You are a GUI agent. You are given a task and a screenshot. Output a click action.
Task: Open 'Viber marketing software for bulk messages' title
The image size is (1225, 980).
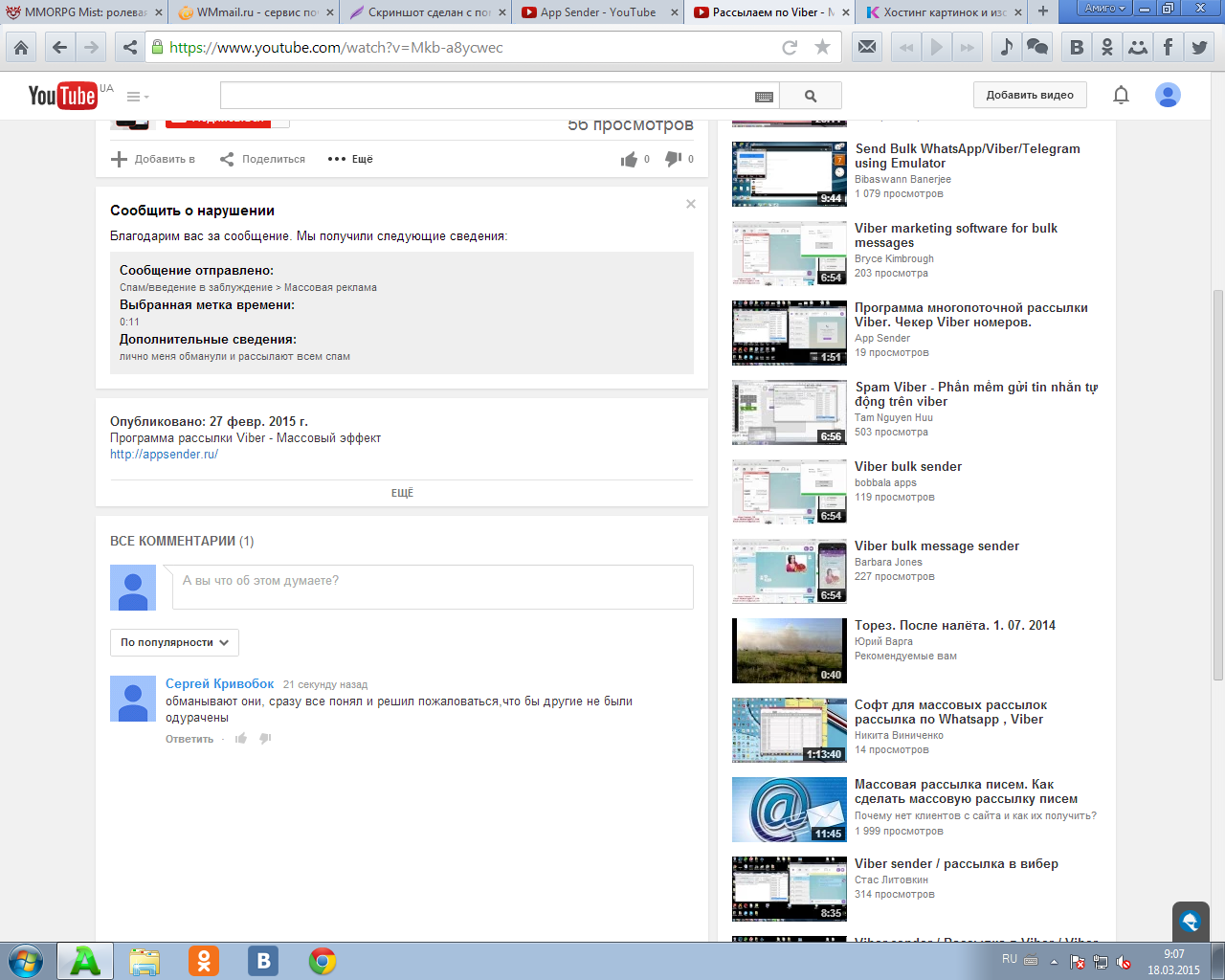tap(956, 235)
